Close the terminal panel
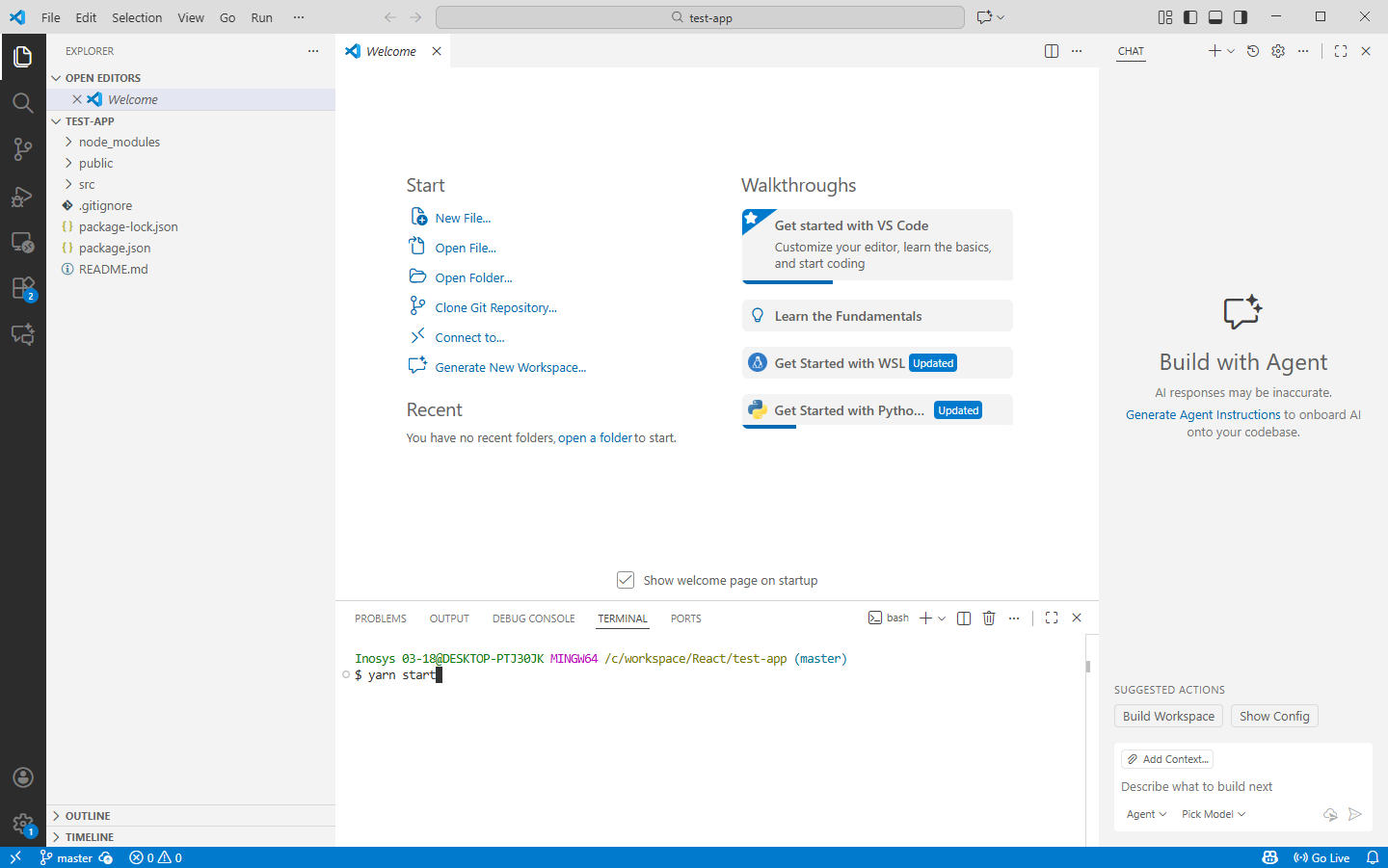 click(x=1077, y=618)
